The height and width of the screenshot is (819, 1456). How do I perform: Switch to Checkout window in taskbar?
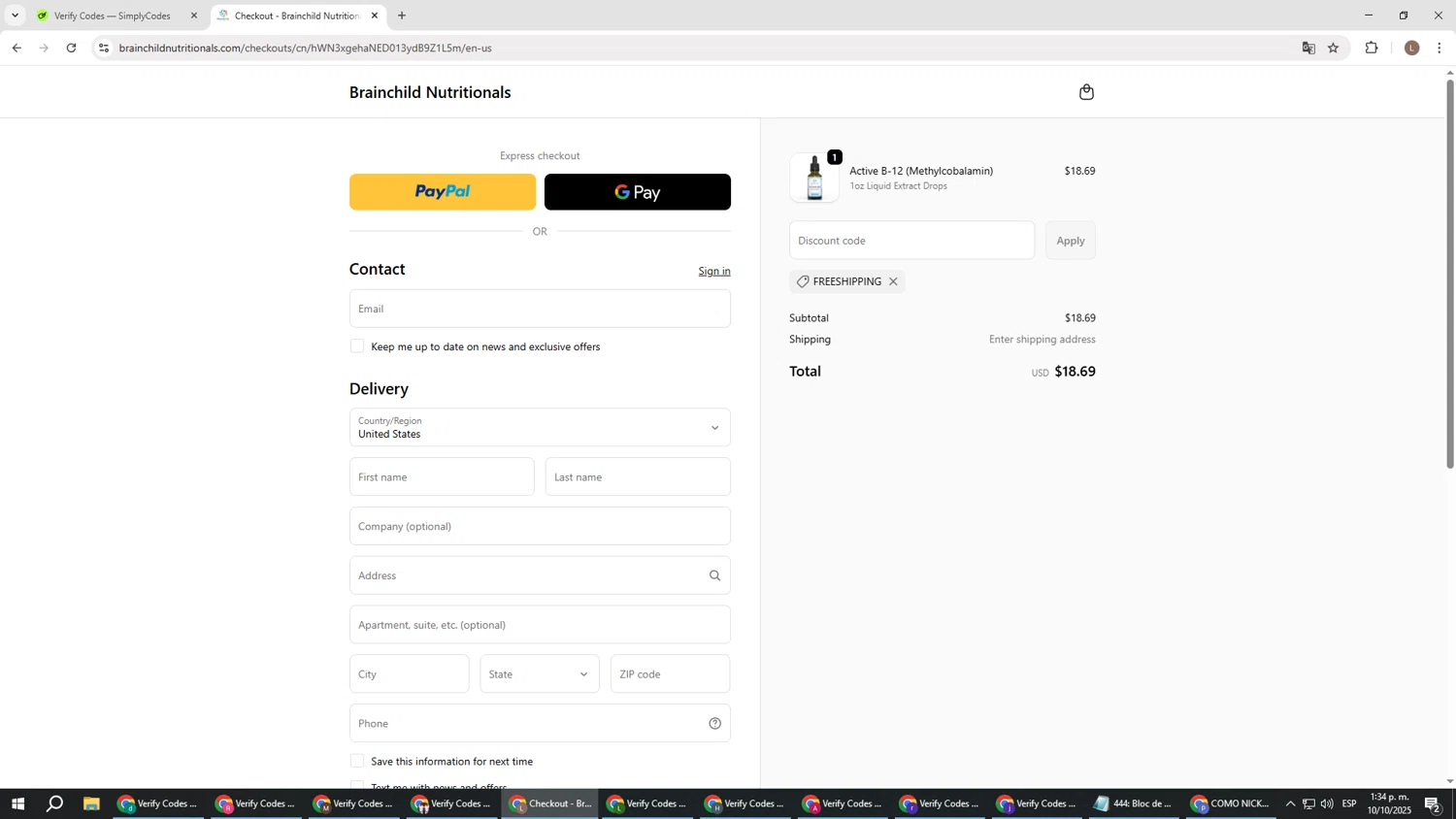[x=549, y=803]
